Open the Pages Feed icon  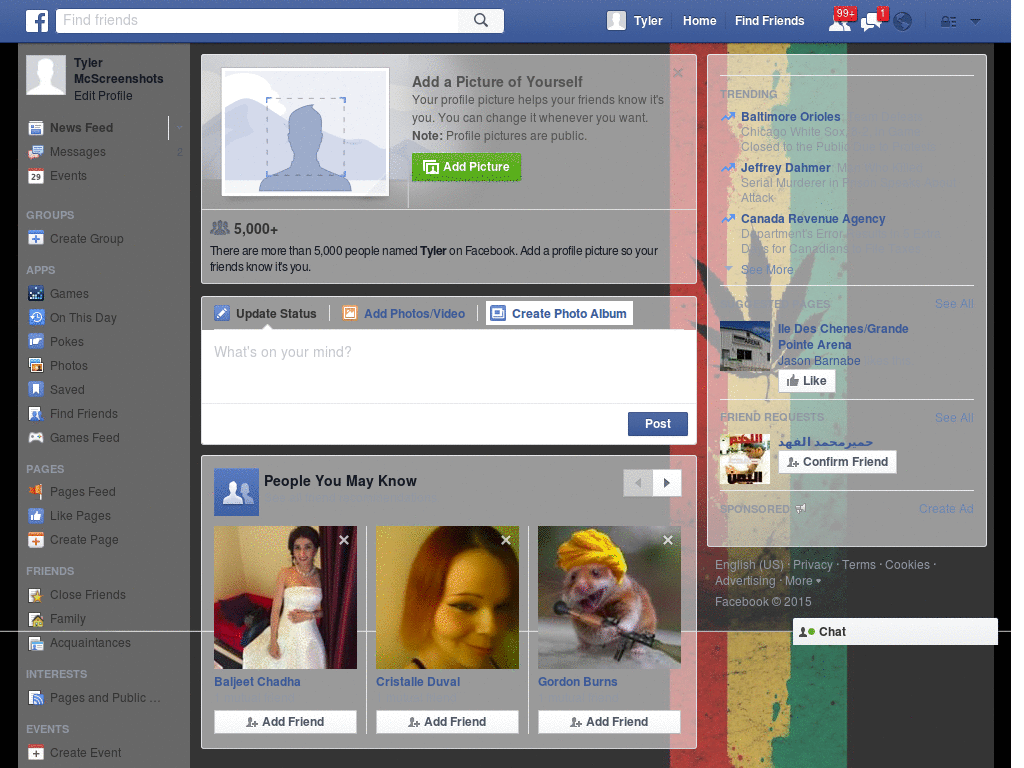pyautogui.click(x=35, y=491)
